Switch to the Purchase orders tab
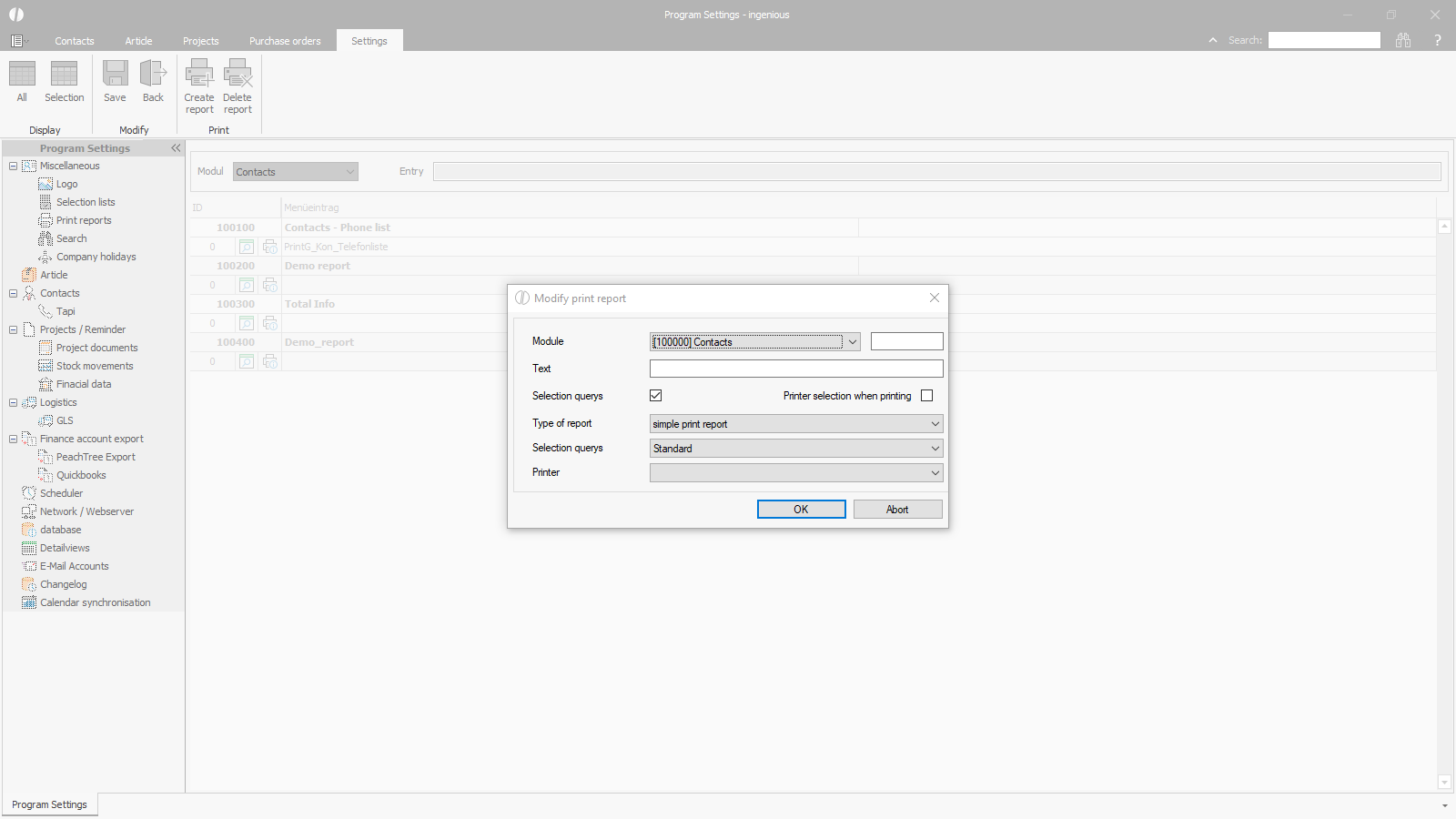 pos(285,41)
